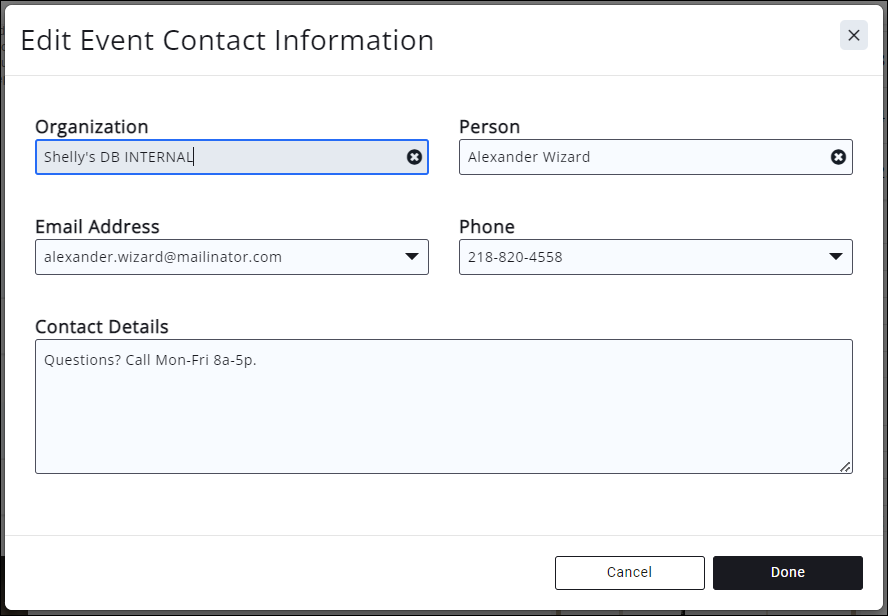
Task: Click the alexander.wizard@mailinator.com email value
Action: pyautogui.click(x=163, y=257)
